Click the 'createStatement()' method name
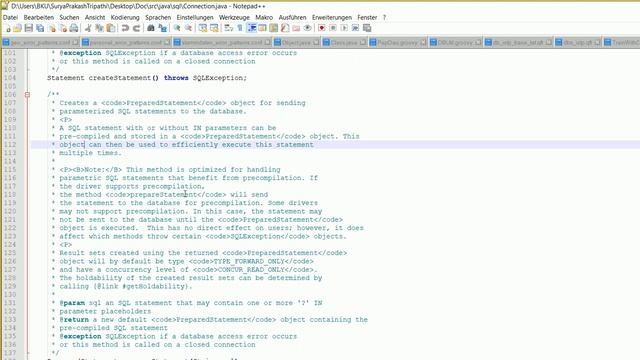This screenshot has height=360, width=640. pyautogui.click(x=123, y=78)
